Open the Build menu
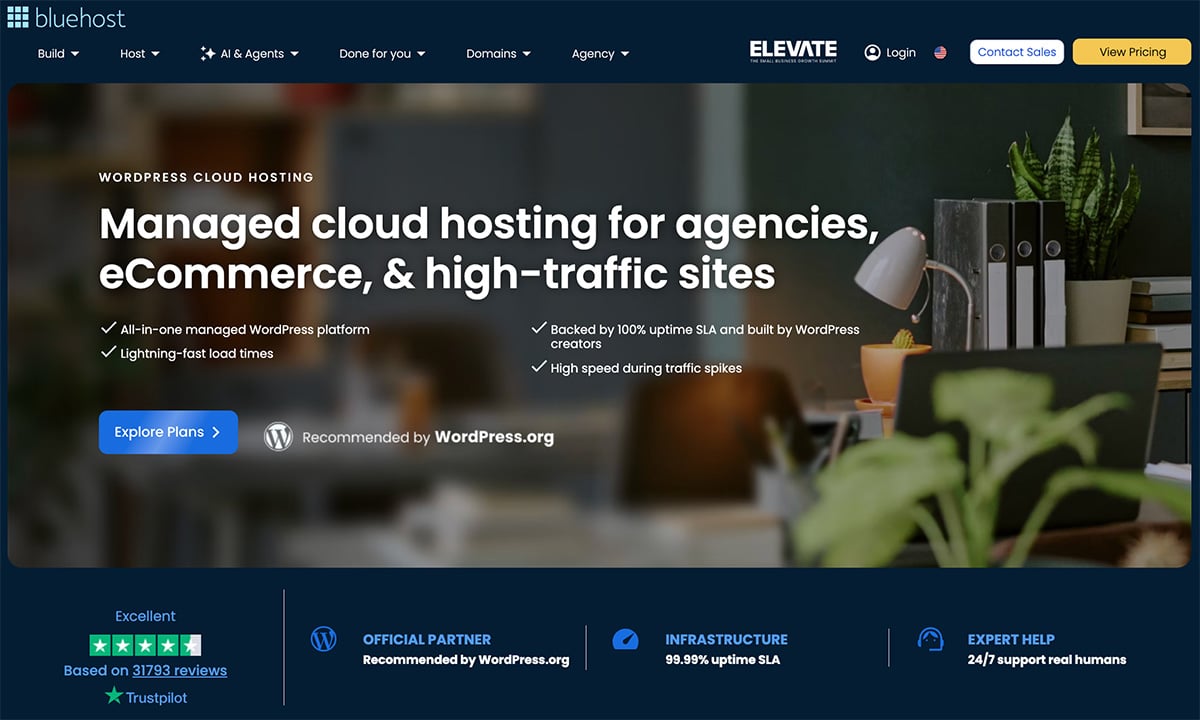The image size is (1200, 720). pos(59,54)
